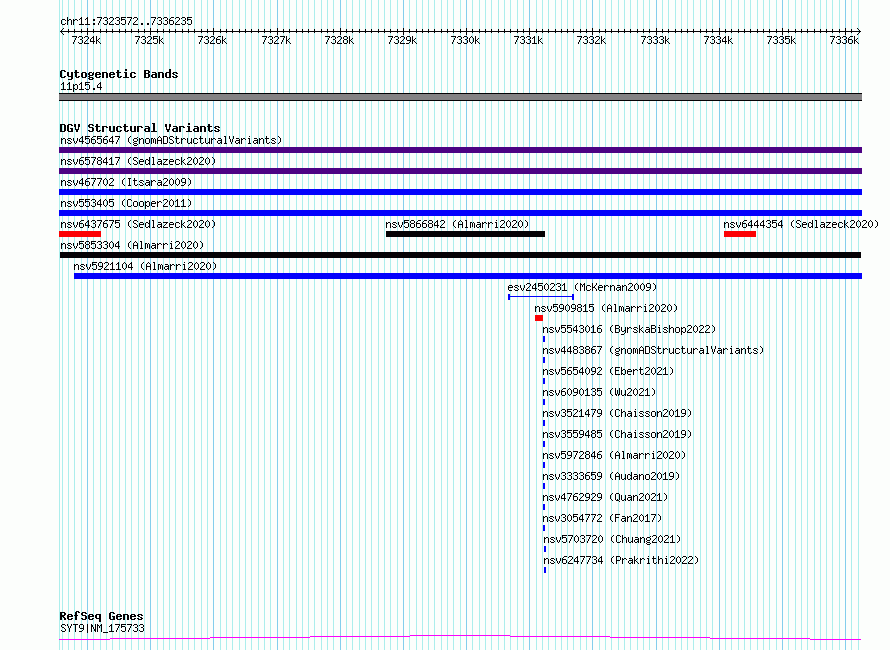This screenshot has height=650, width=890.
Task: Select nsv5921104 (Almarri2020) label
Action: click(145, 266)
